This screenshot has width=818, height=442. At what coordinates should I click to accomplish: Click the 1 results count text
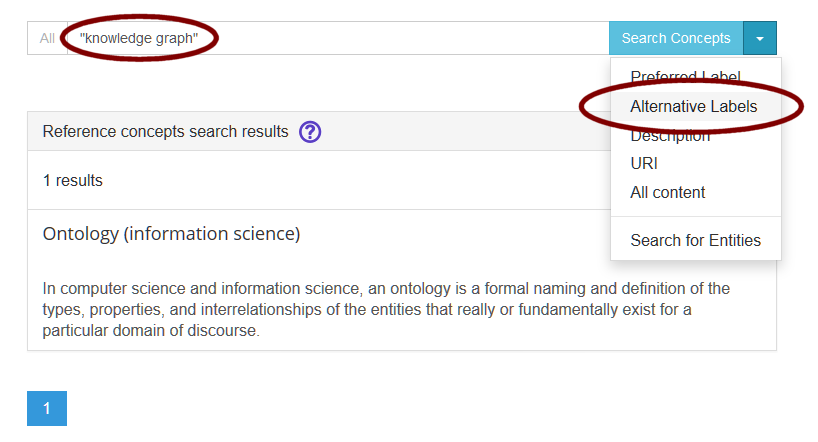[73, 181]
